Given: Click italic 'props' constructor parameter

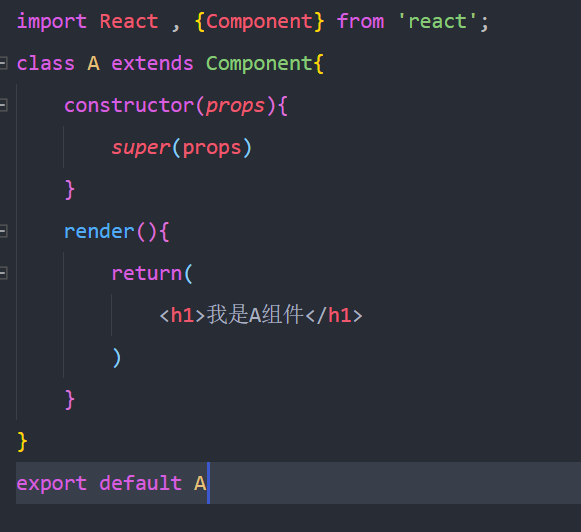Looking at the screenshot, I should (x=235, y=106).
